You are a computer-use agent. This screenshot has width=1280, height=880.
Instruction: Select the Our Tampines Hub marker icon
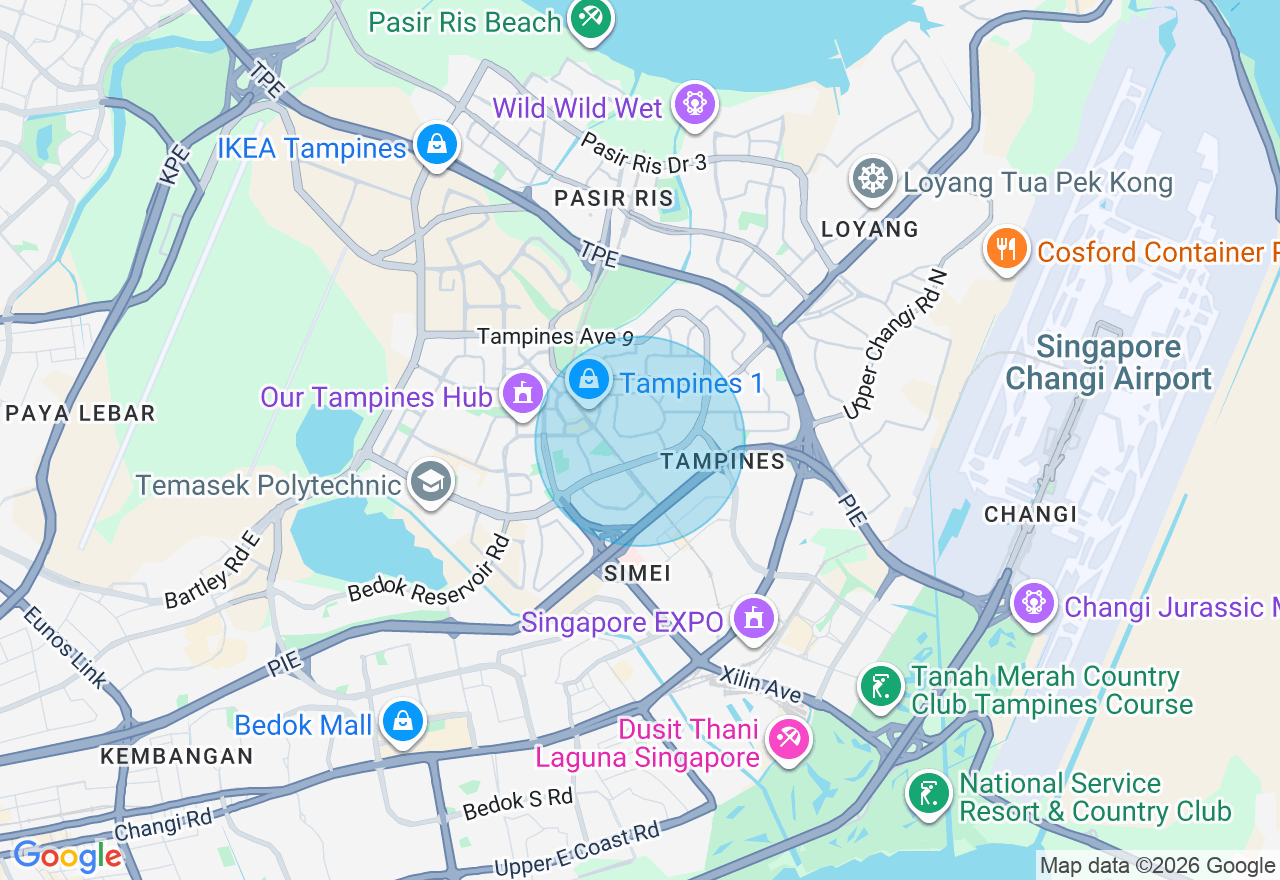coord(522,394)
